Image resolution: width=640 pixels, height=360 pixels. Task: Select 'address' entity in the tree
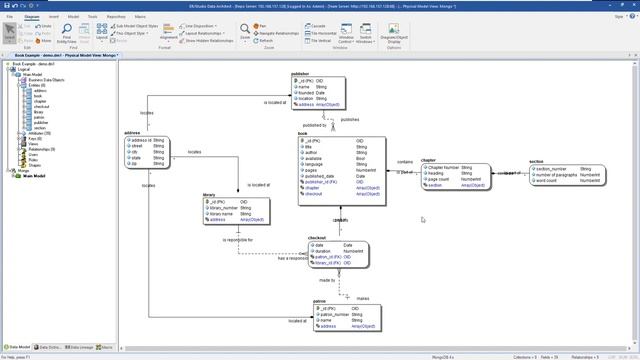40,91
